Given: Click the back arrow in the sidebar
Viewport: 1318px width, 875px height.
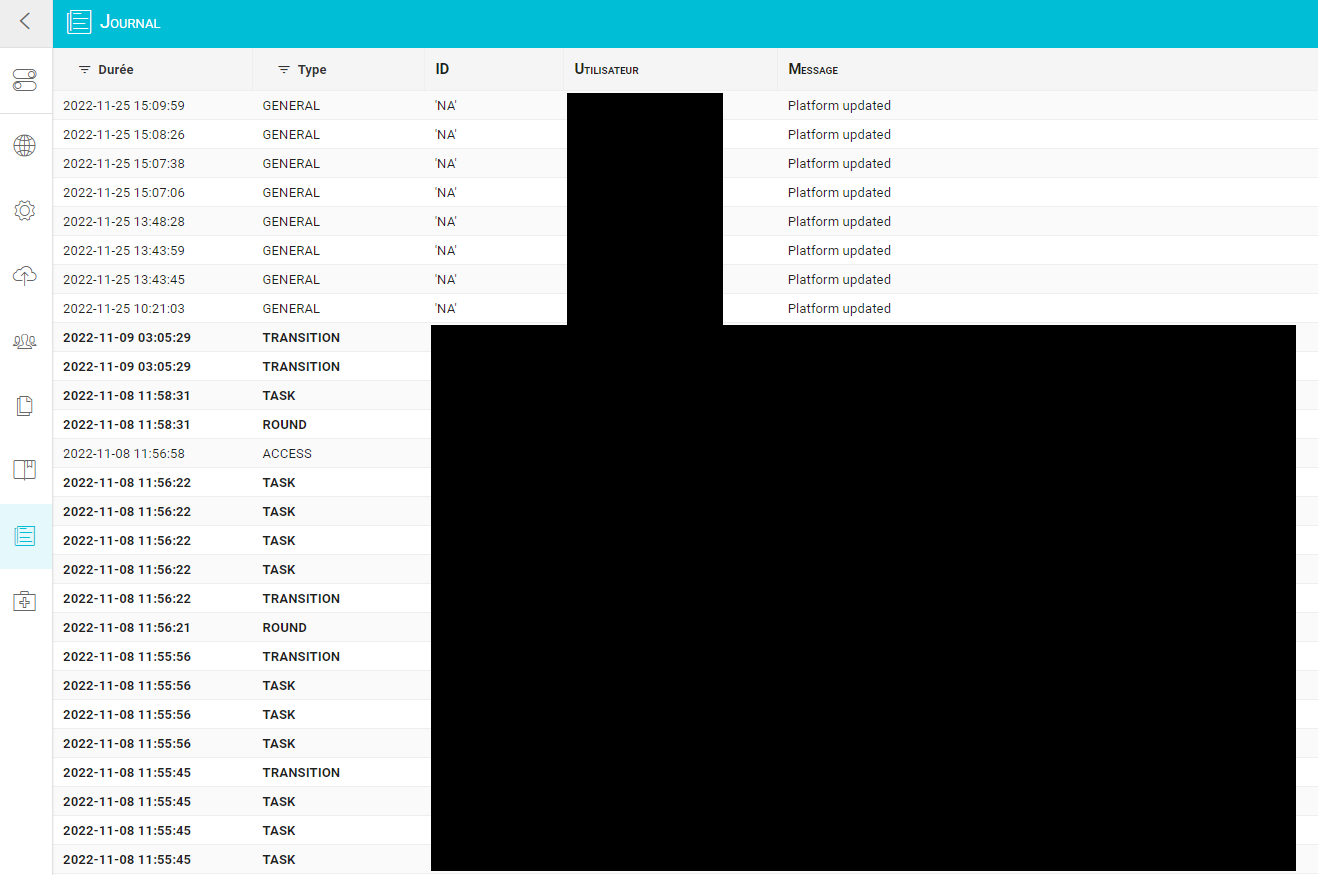Looking at the screenshot, I should [25, 21].
